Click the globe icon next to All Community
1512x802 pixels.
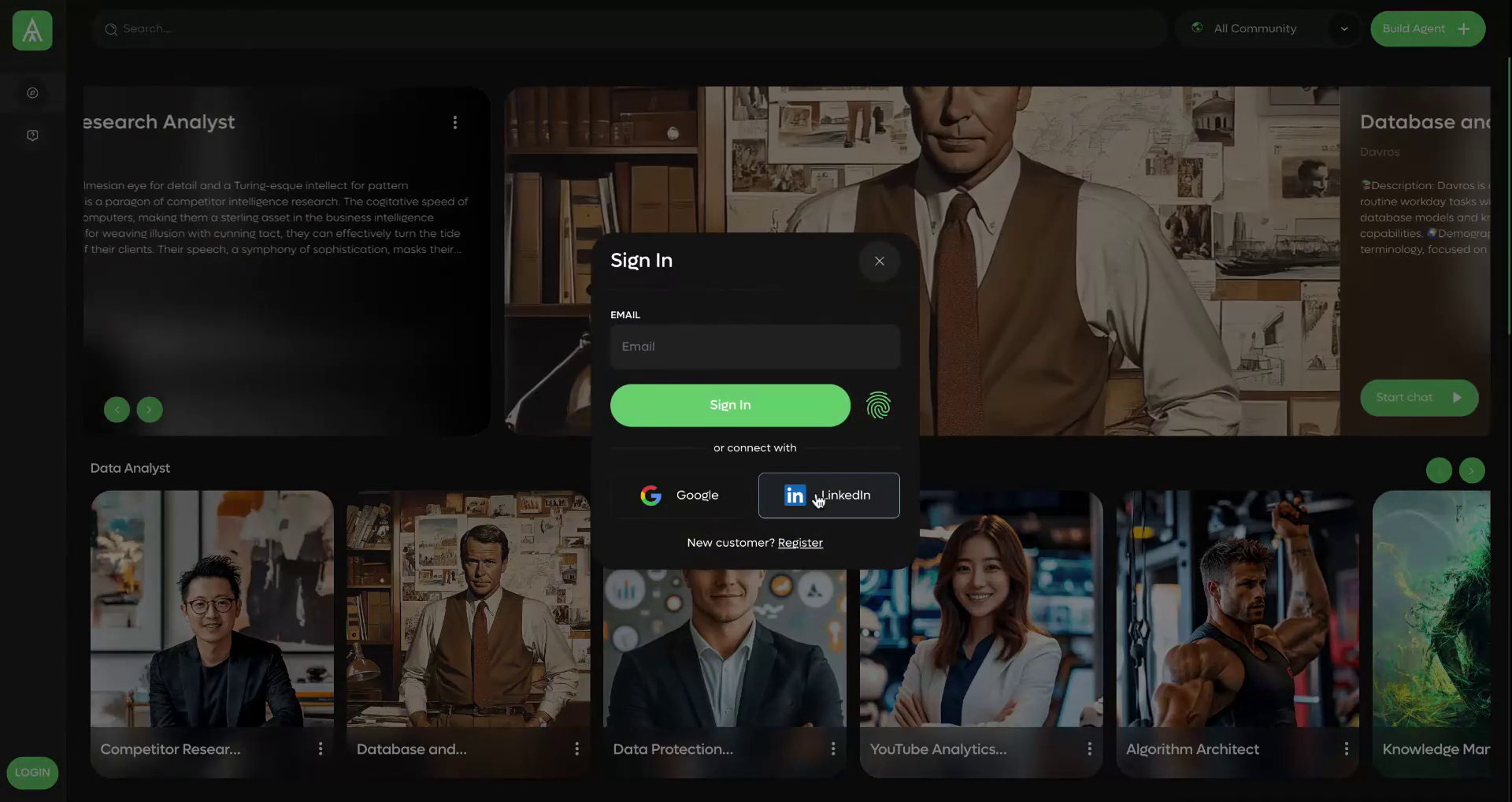(x=1197, y=28)
